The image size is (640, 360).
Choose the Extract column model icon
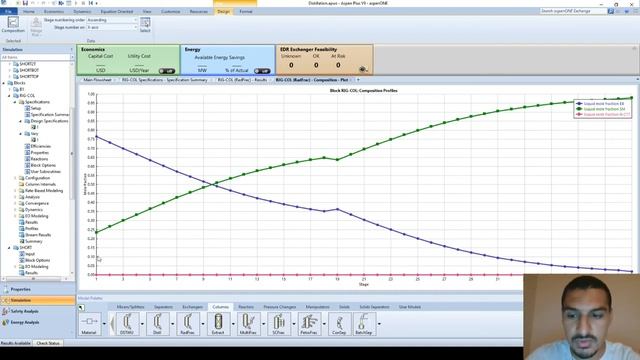pyautogui.click(x=218, y=324)
